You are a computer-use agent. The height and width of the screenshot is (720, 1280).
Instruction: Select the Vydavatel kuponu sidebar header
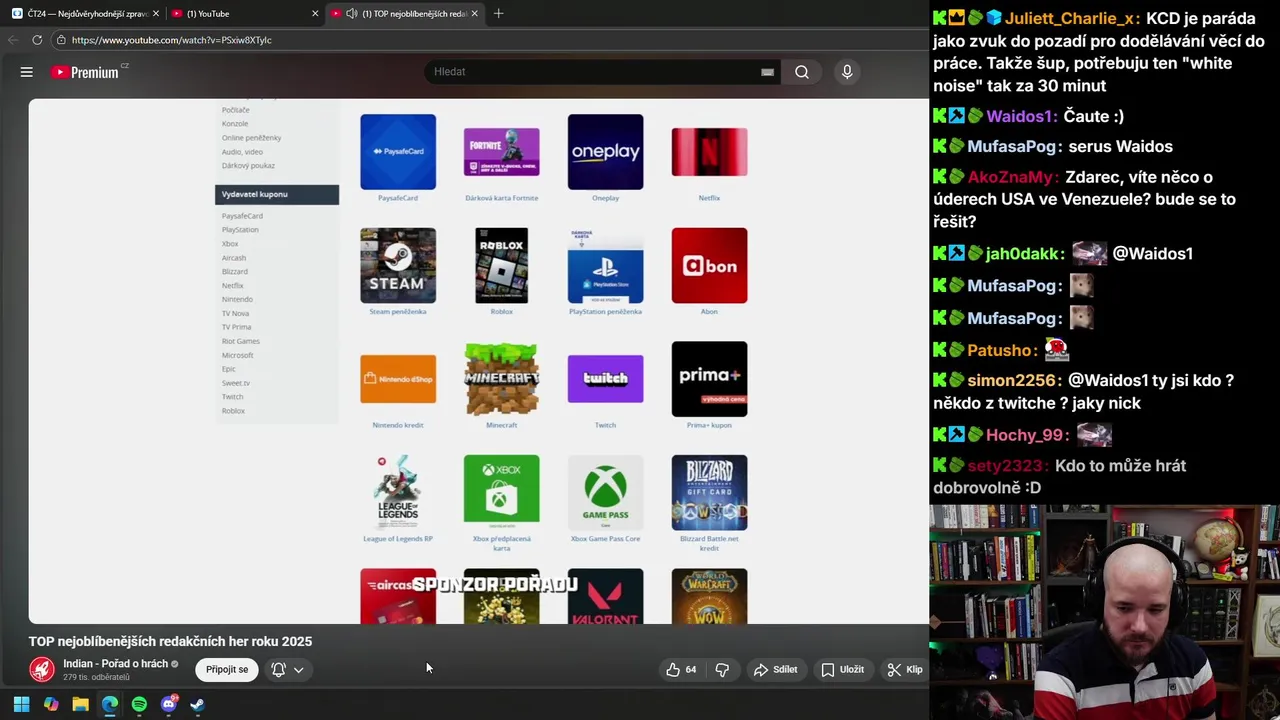click(277, 194)
